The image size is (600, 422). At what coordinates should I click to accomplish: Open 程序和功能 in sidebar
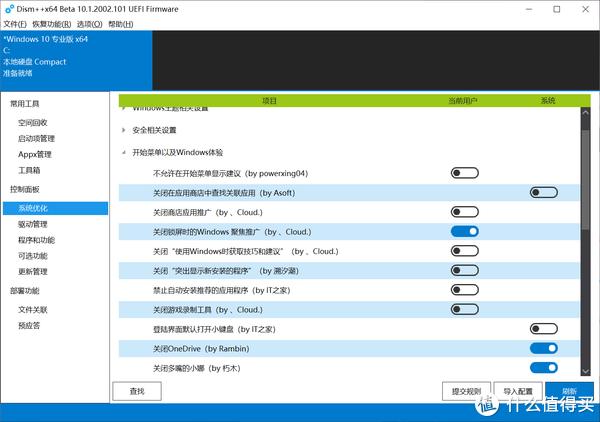(36, 240)
